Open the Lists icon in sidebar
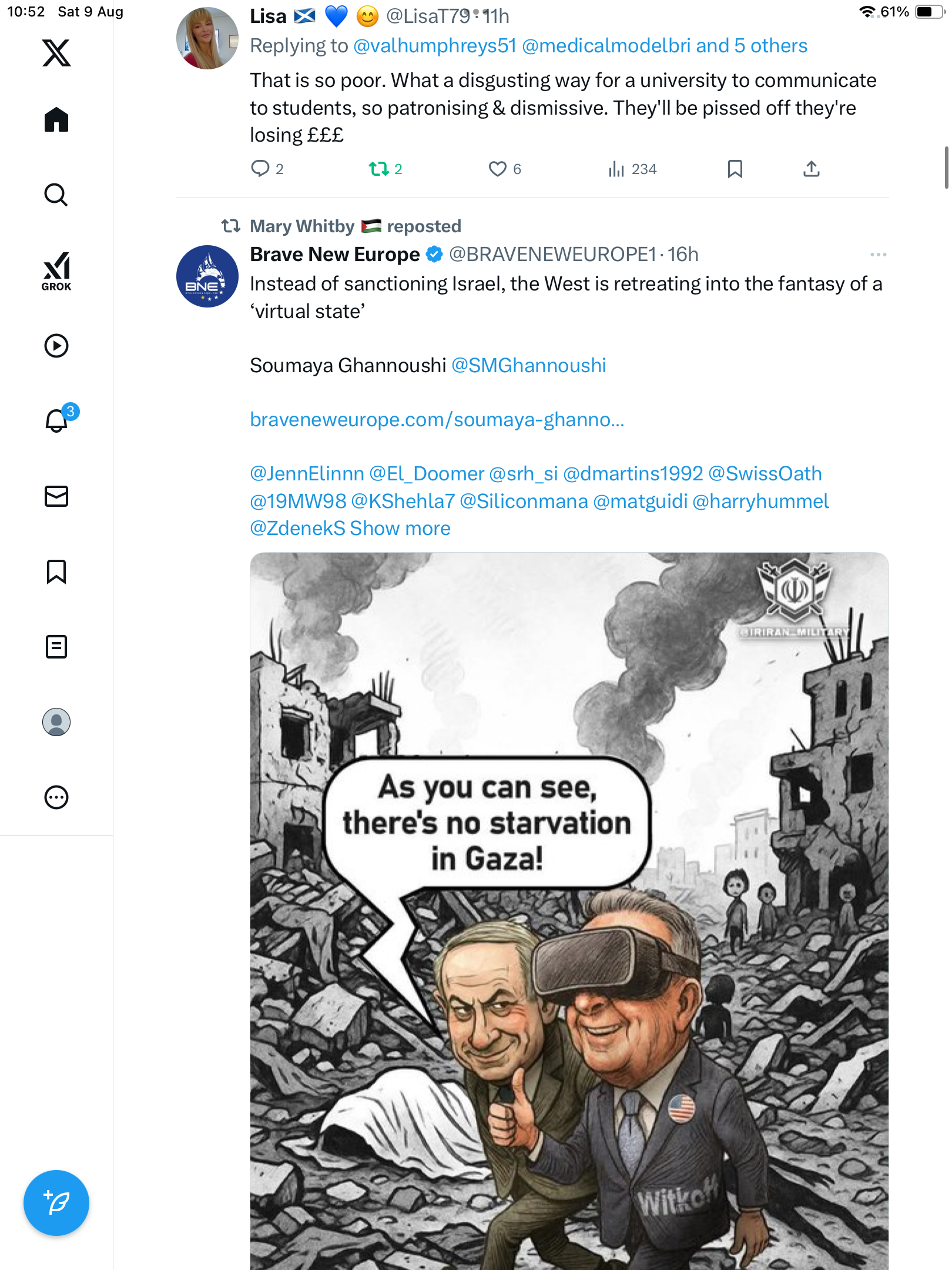 (x=56, y=647)
